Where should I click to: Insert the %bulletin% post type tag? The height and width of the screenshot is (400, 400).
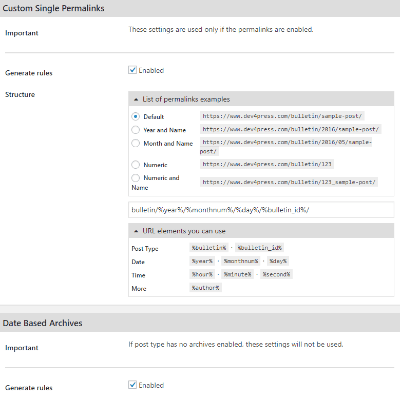click(209, 248)
